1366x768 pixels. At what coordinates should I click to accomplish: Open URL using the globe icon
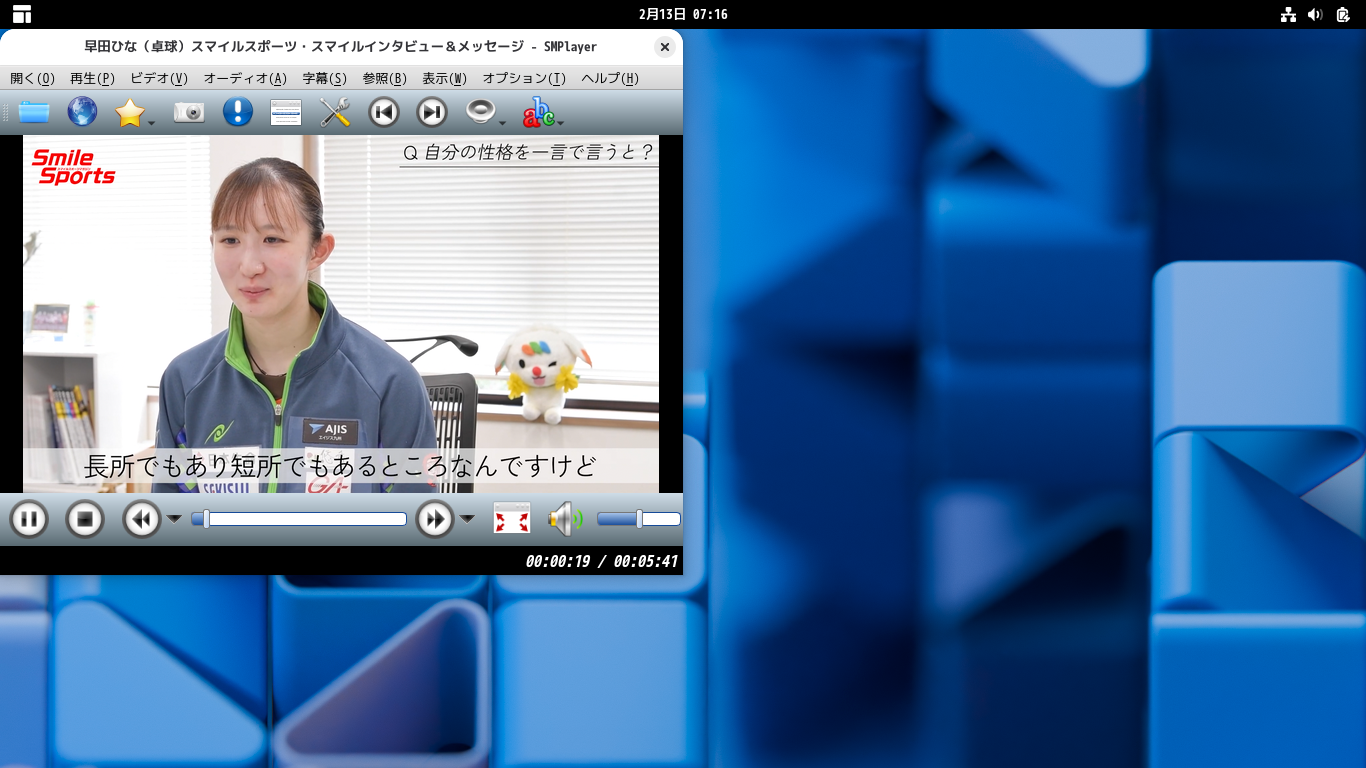point(82,112)
